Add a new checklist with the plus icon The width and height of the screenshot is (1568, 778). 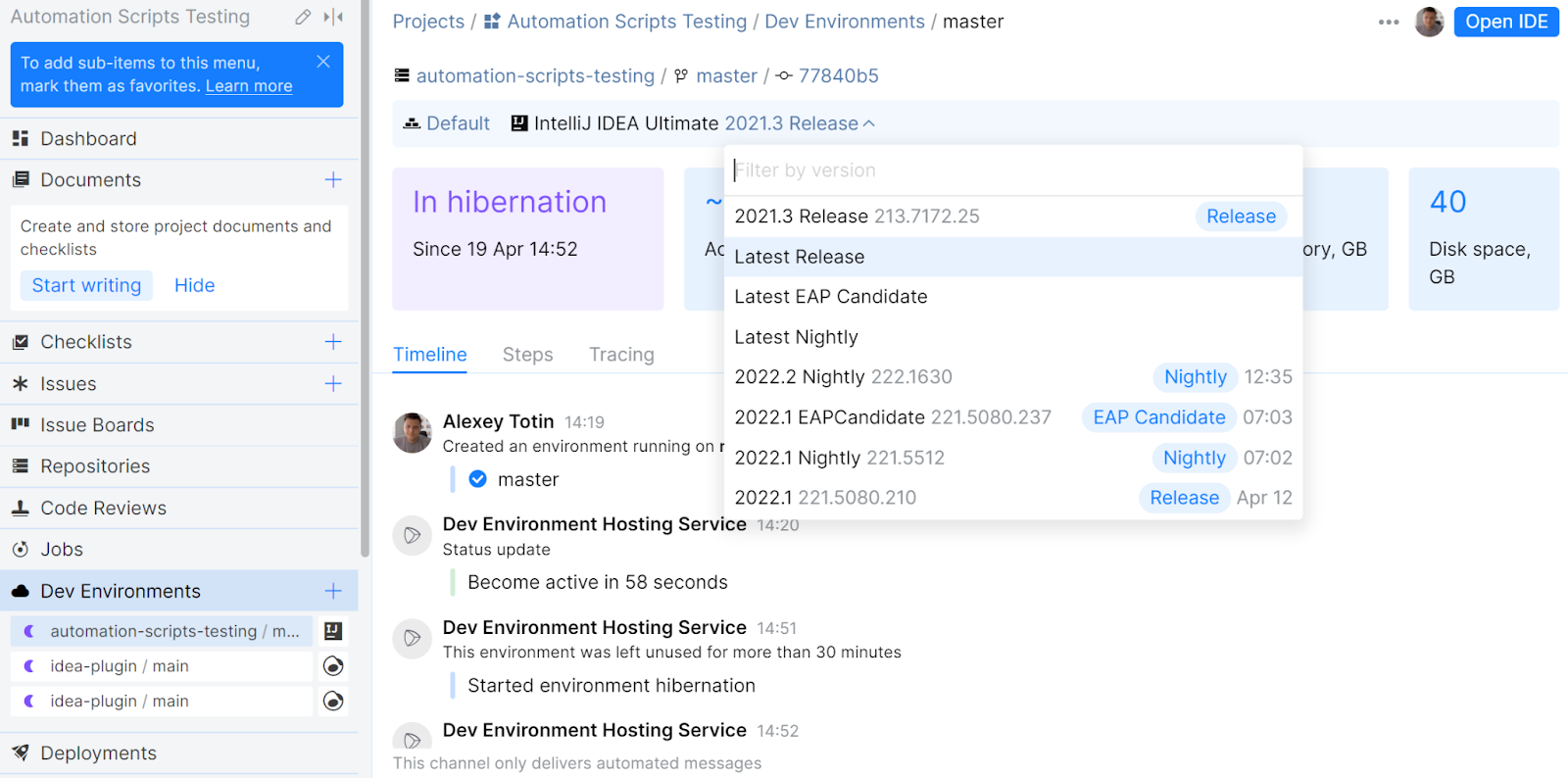click(333, 342)
